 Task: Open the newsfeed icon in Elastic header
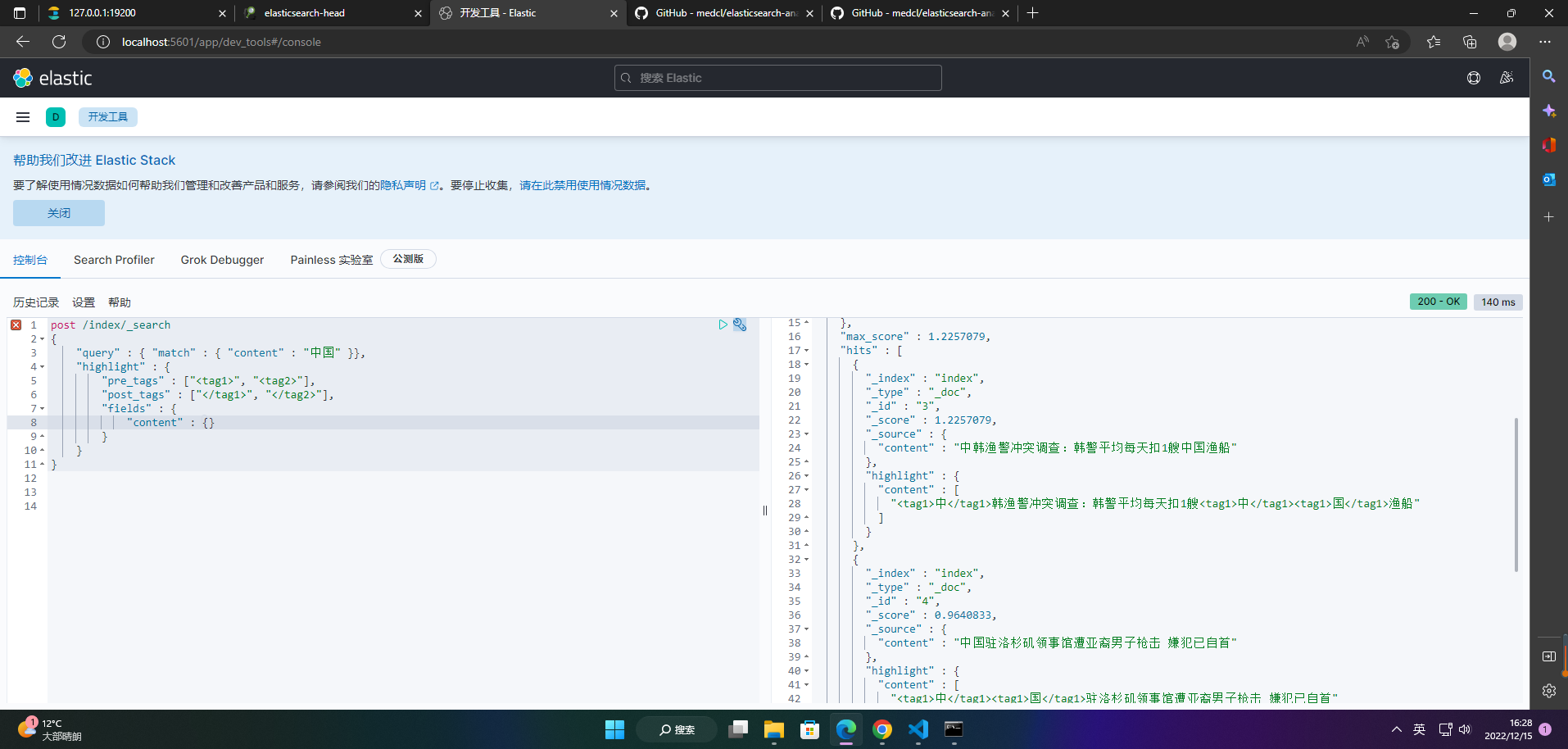point(1507,78)
